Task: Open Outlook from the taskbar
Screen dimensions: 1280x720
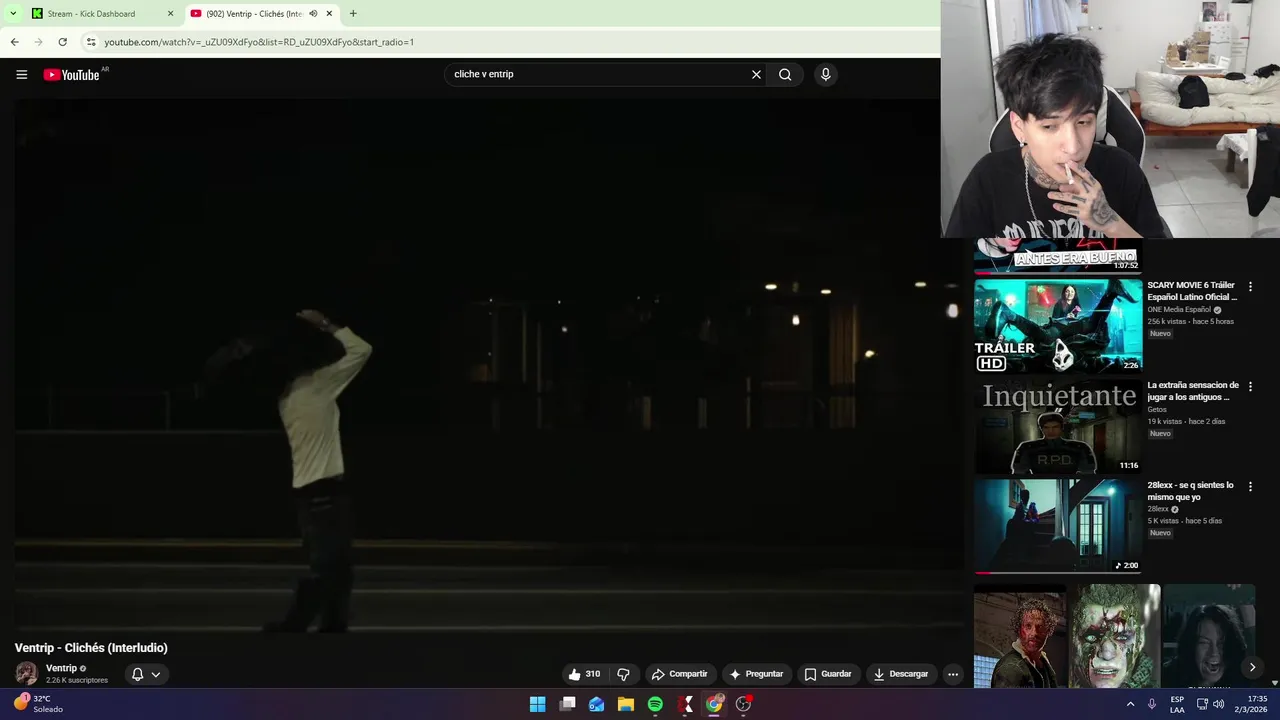Action: point(596,704)
